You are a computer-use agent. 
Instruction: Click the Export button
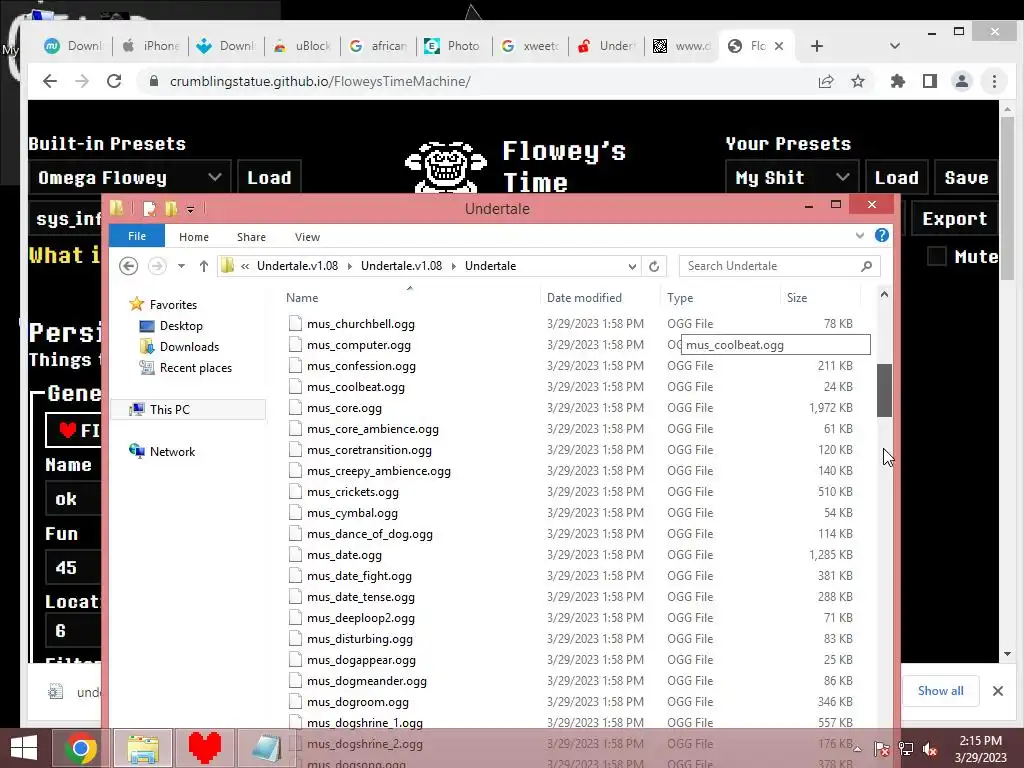pyautogui.click(x=955, y=219)
